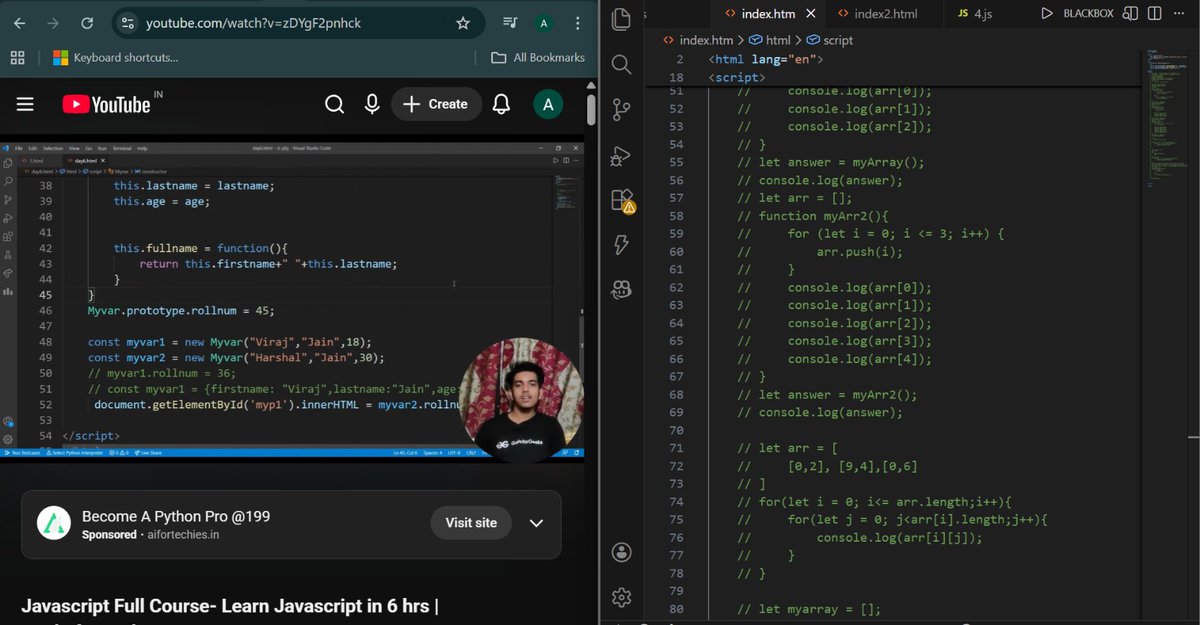
Task: Switch to the 4.js tab
Action: [x=974, y=13]
